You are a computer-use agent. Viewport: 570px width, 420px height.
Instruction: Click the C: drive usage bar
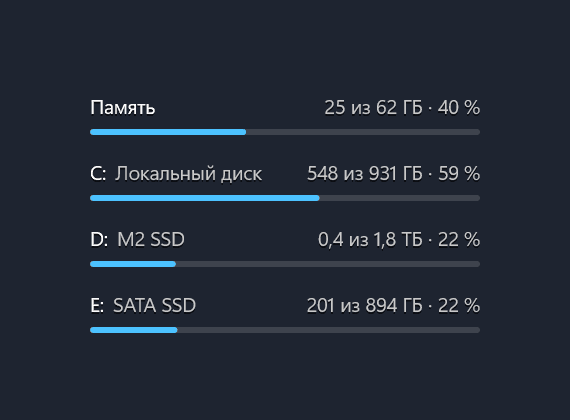point(285,198)
